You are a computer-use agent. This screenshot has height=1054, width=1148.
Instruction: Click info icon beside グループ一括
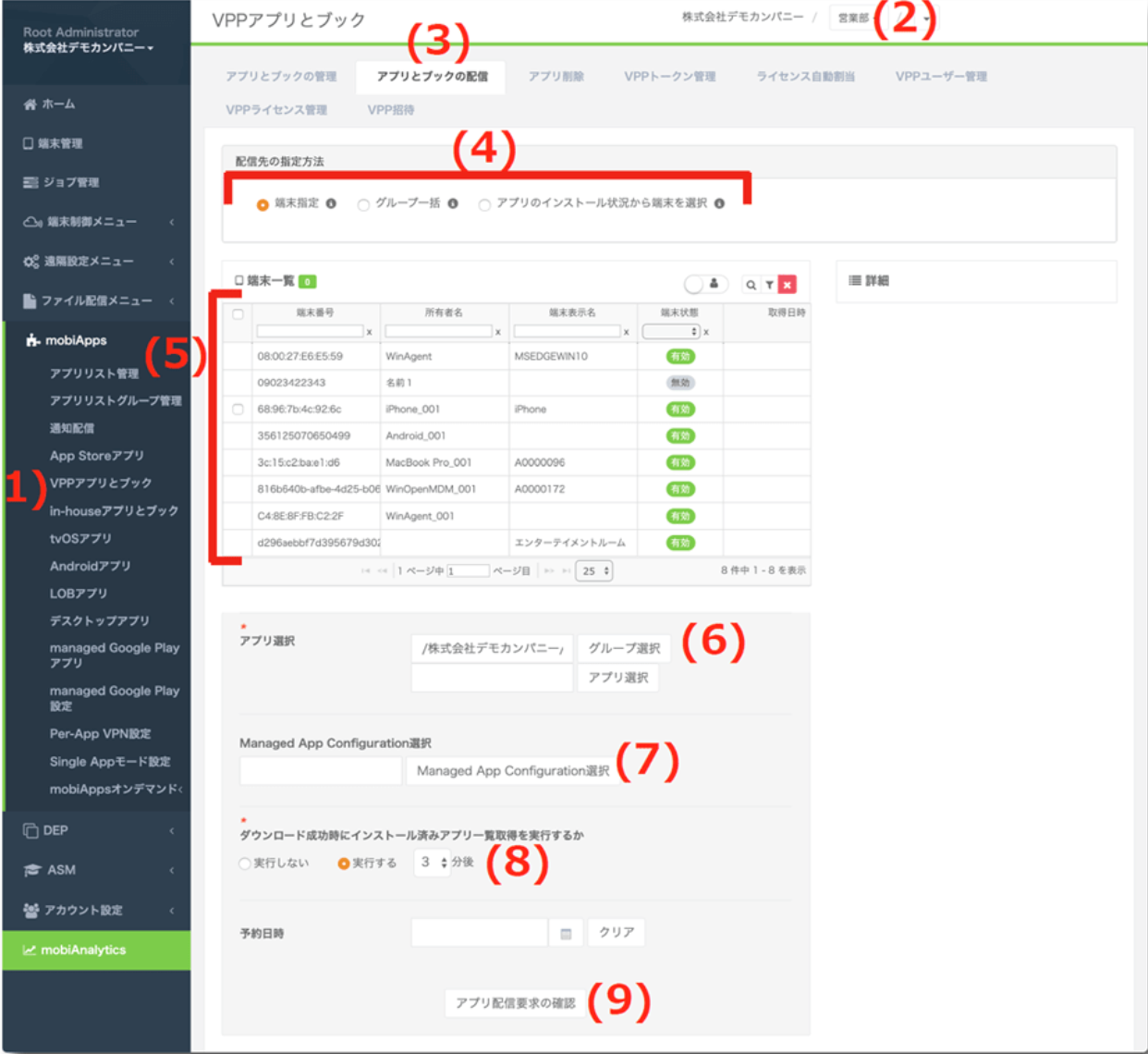[x=453, y=203]
